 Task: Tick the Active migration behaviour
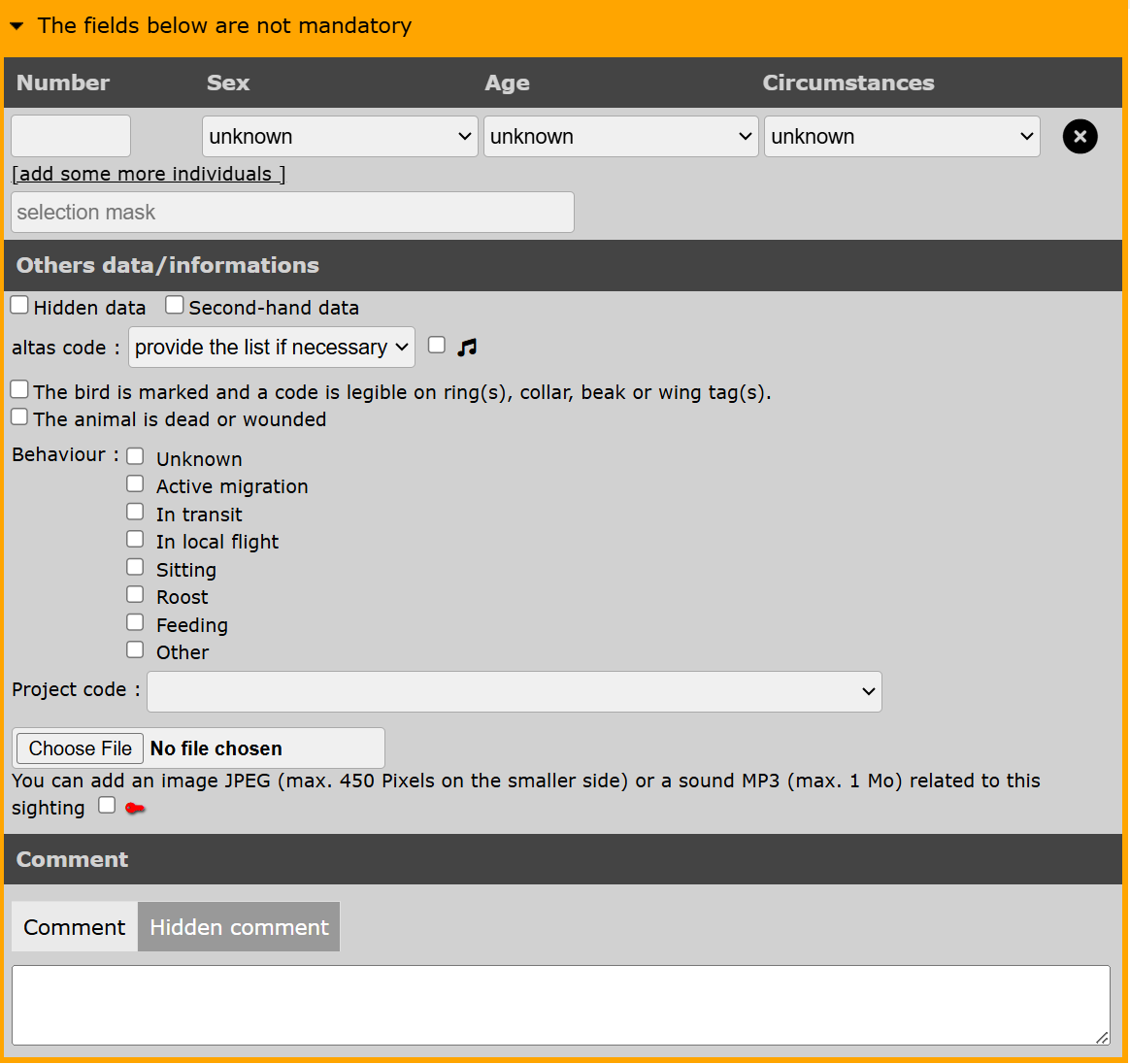(x=135, y=484)
